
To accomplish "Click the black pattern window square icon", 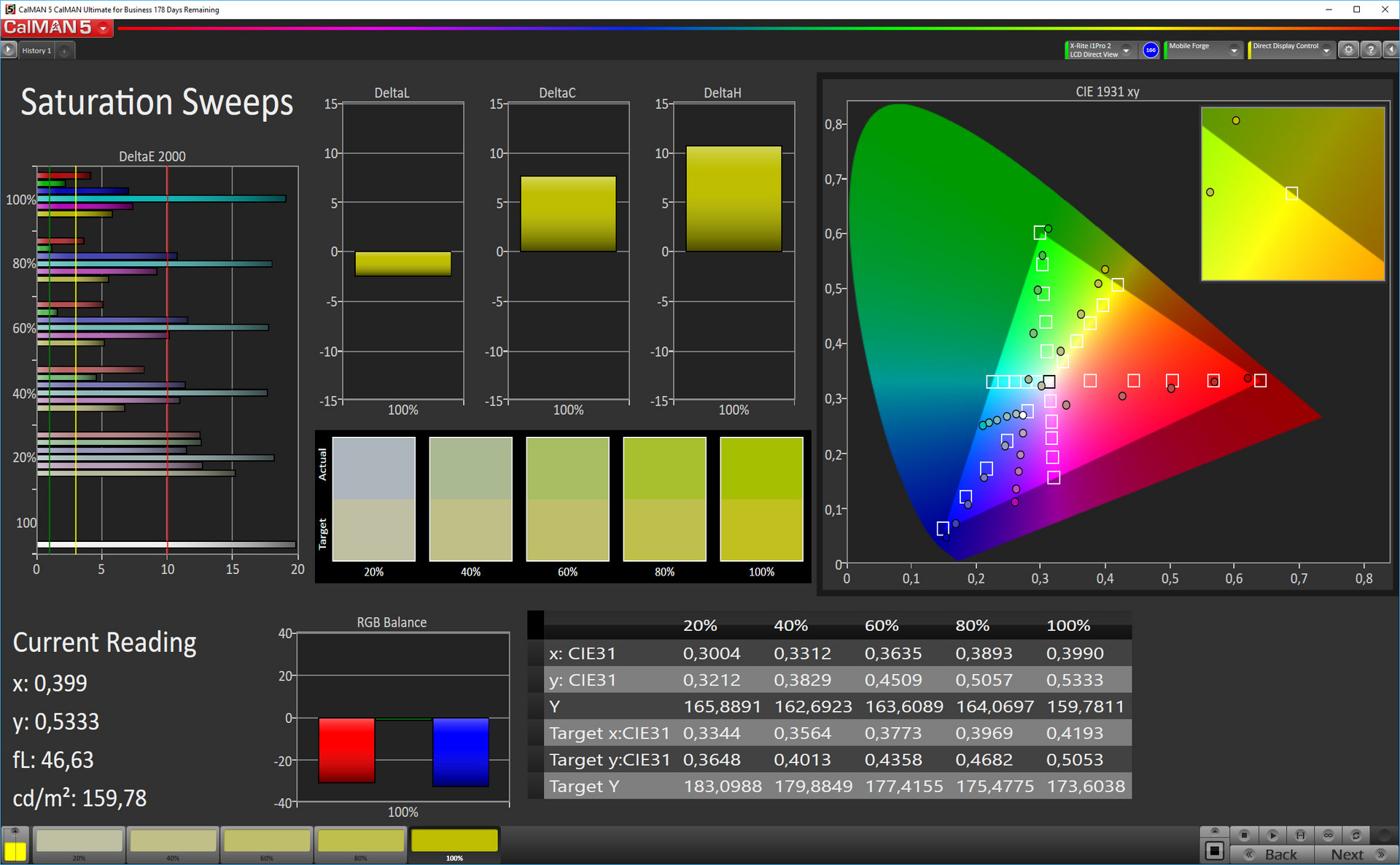I will tap(1214, 850).
